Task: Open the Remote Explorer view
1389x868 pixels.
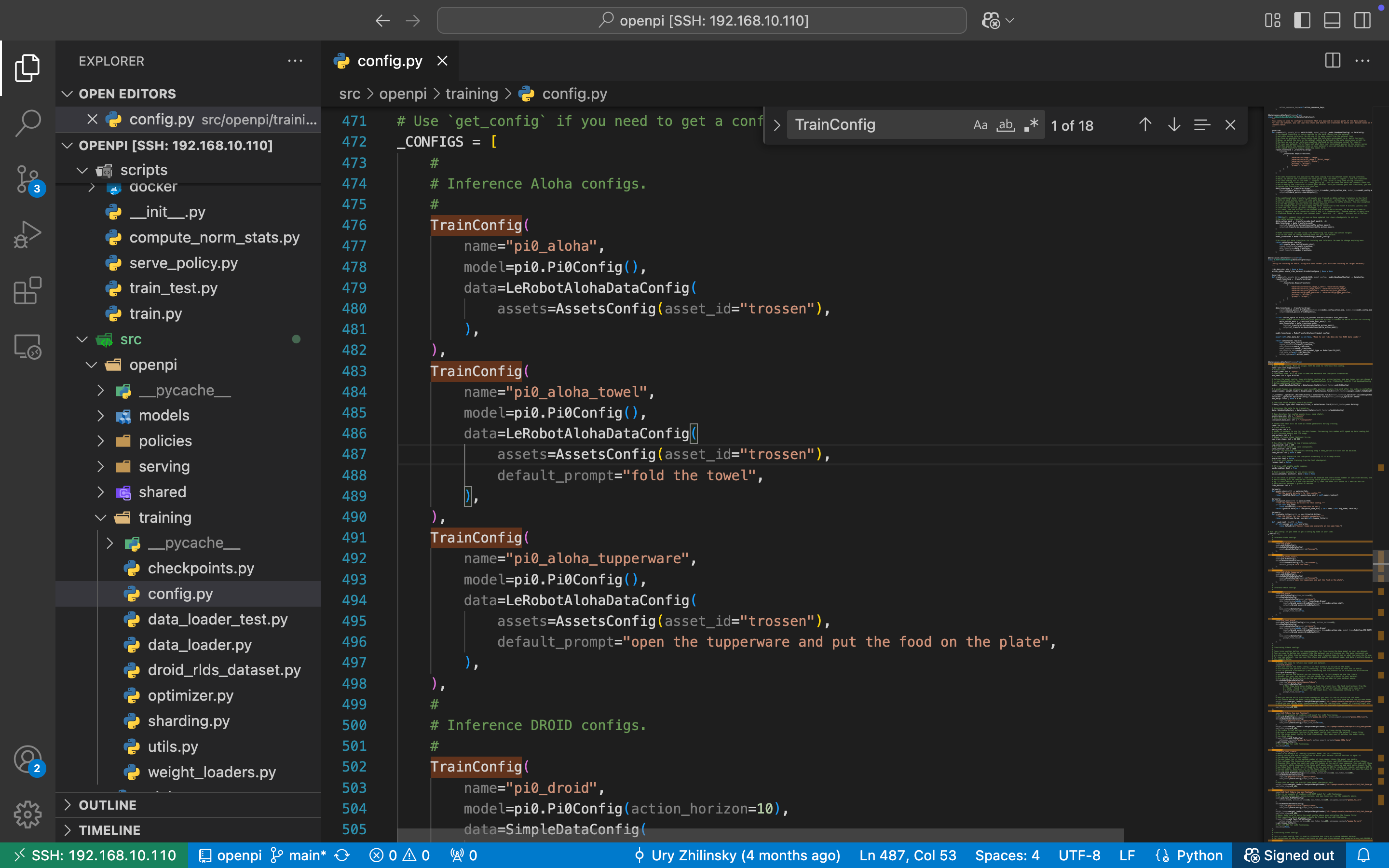Action: tap(27, 347)
